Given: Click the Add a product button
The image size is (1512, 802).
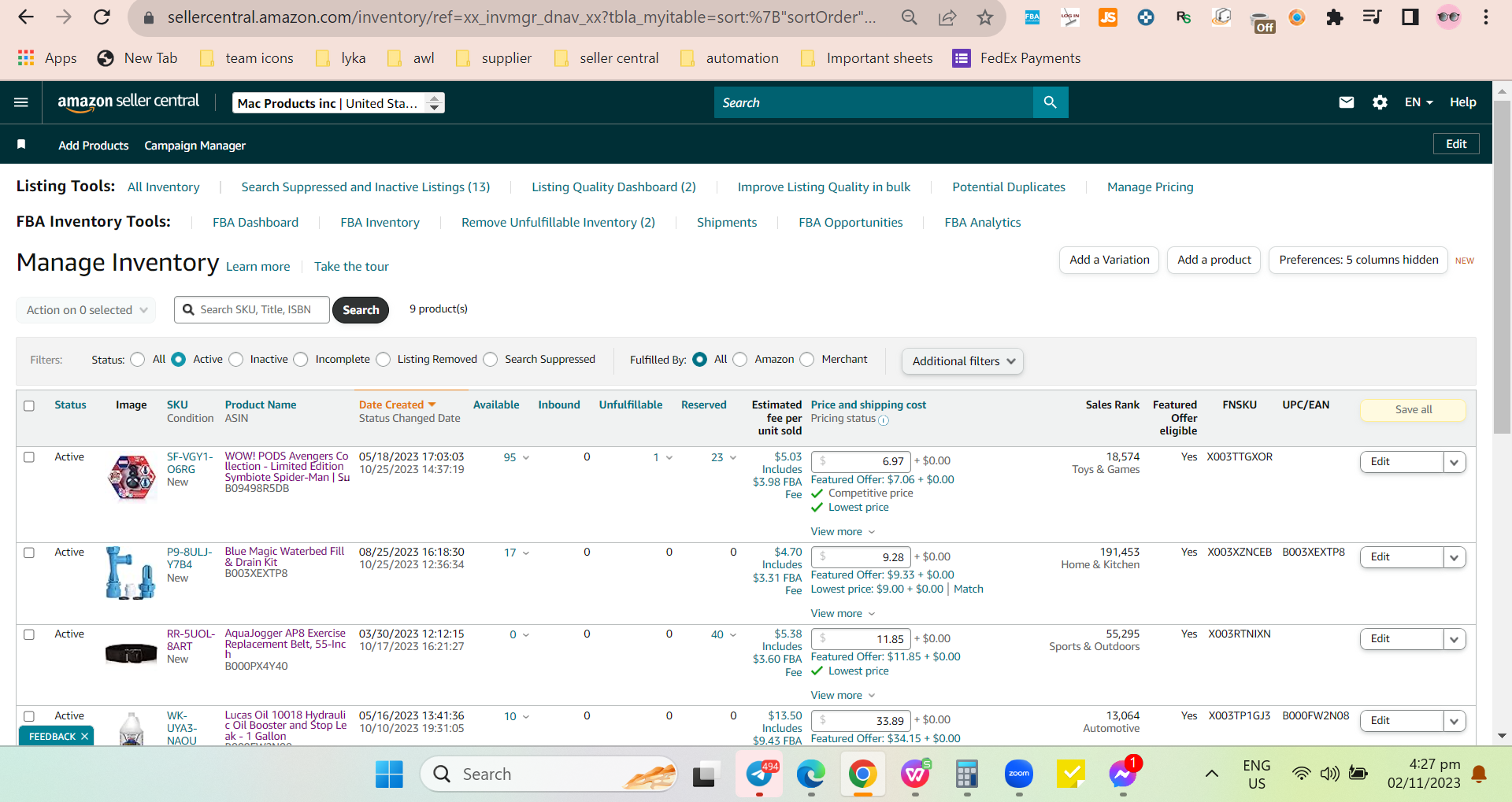Looking at the screenshot, I should (1214, 260).
